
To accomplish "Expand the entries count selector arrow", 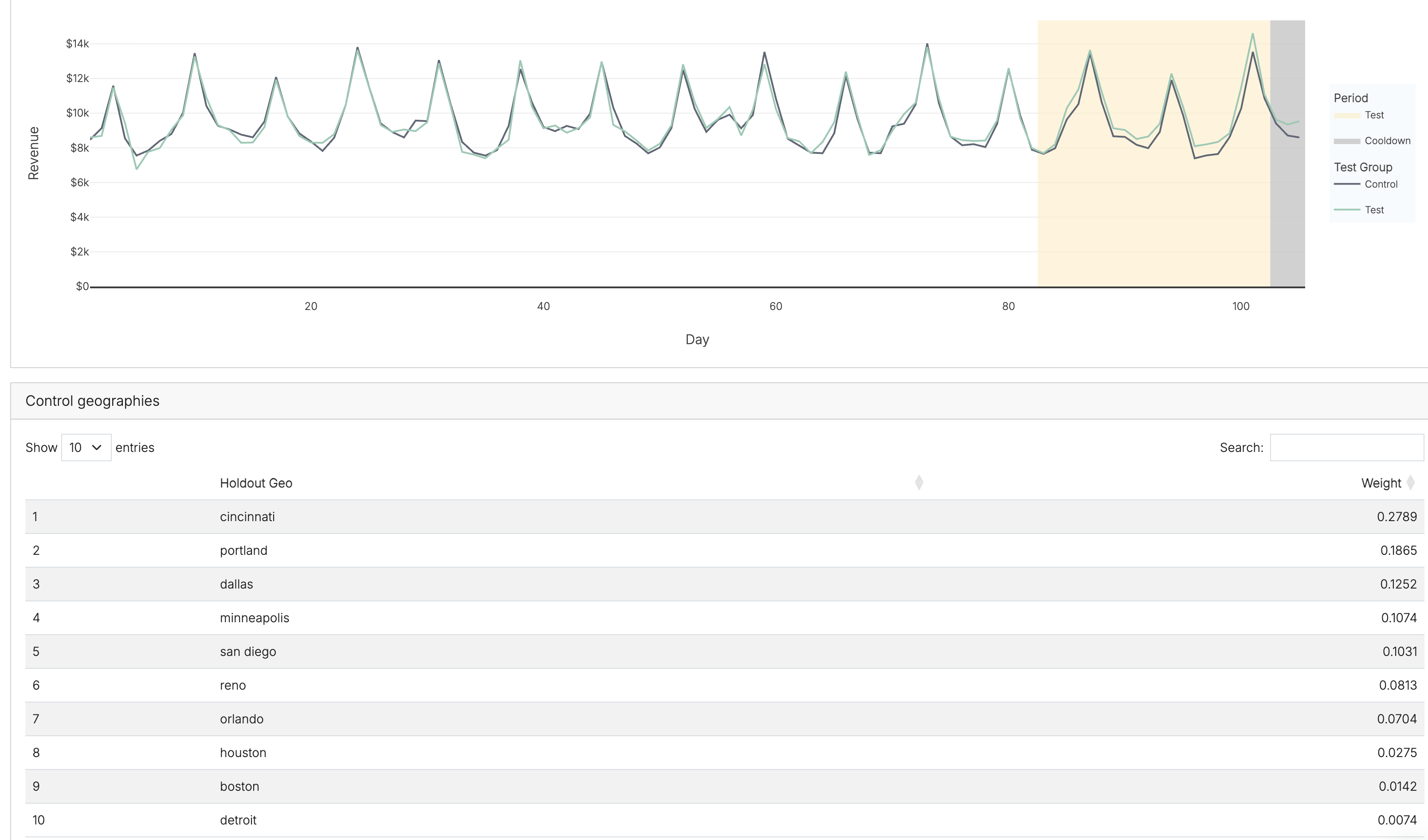I will (96, 447).
